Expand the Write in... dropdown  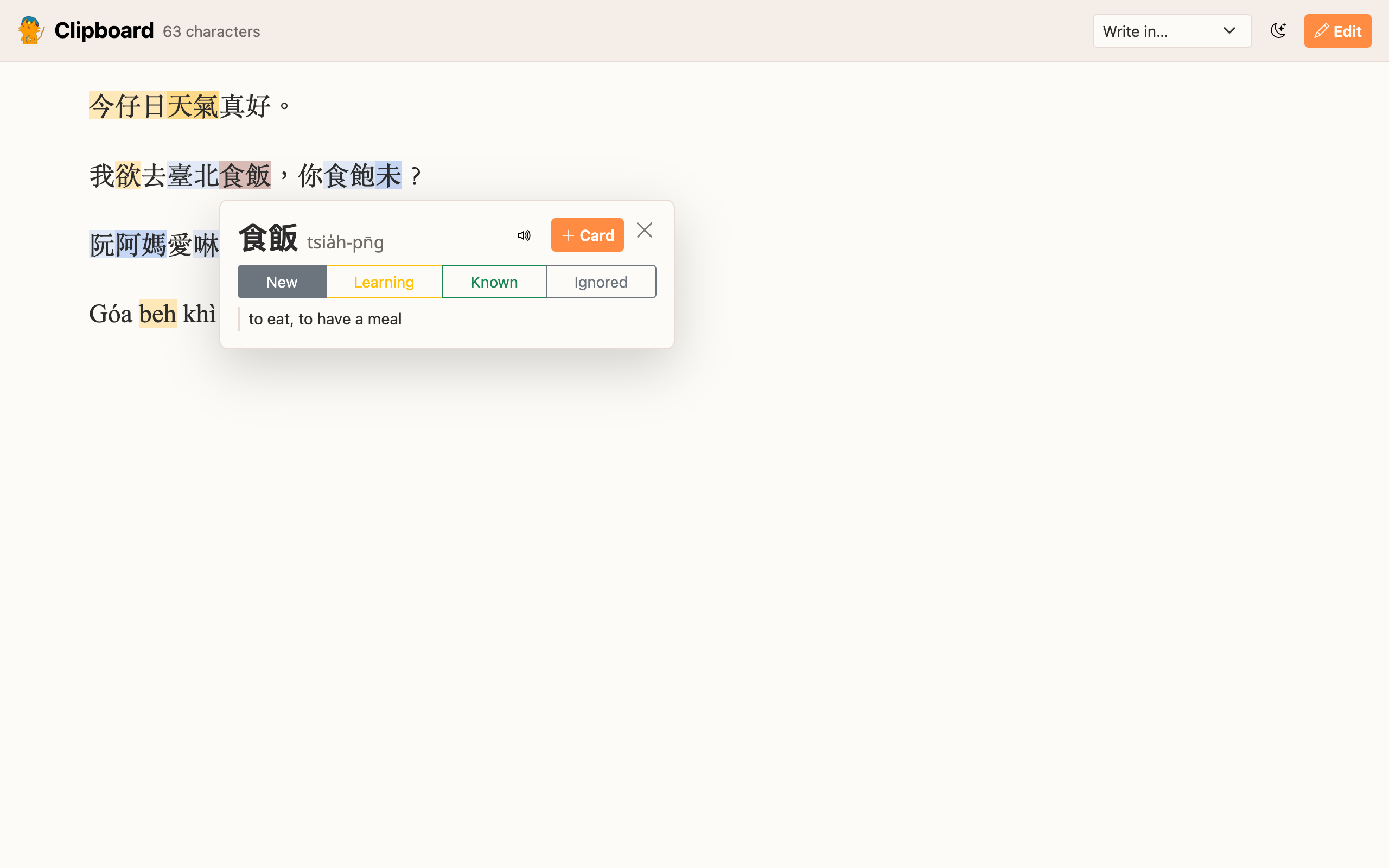click(1171, 31)
